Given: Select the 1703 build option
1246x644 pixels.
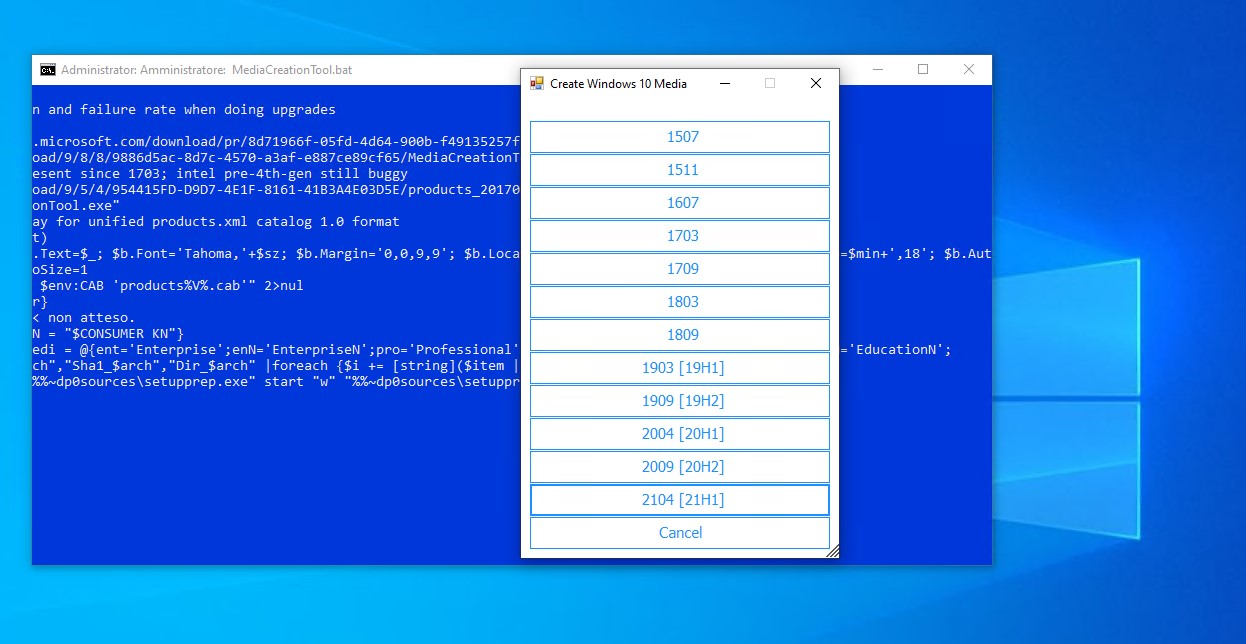Looking at the screenshot, I should (x=680, y=236).
